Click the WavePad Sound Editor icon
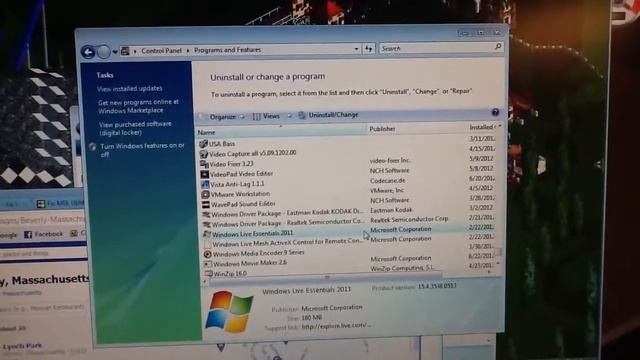Image resolution: width=640 pixels, height=360 pixels. point(206,204)
